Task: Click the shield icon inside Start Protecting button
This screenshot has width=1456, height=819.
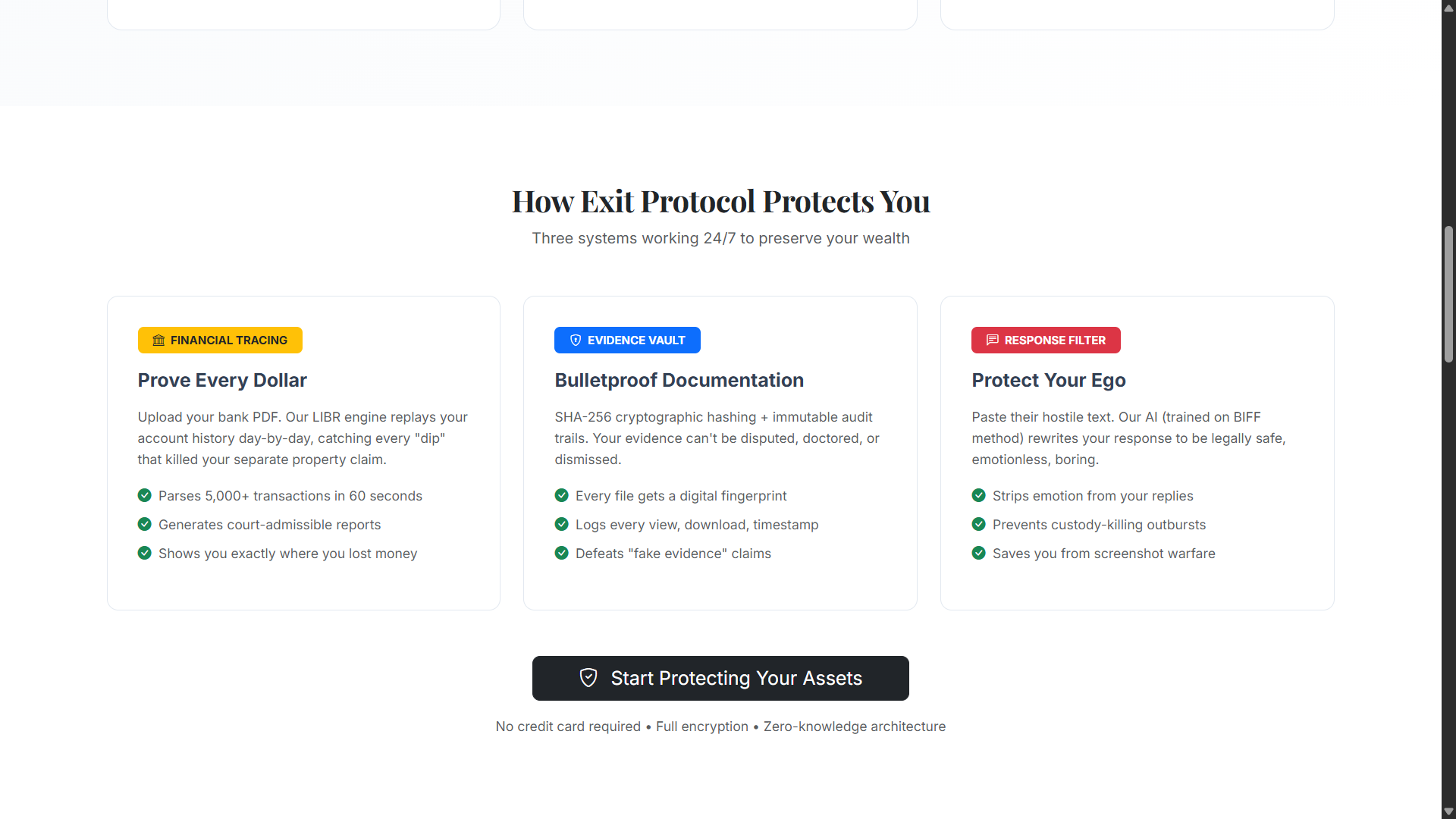Action: pyautogui.click(x=588, y=677)
